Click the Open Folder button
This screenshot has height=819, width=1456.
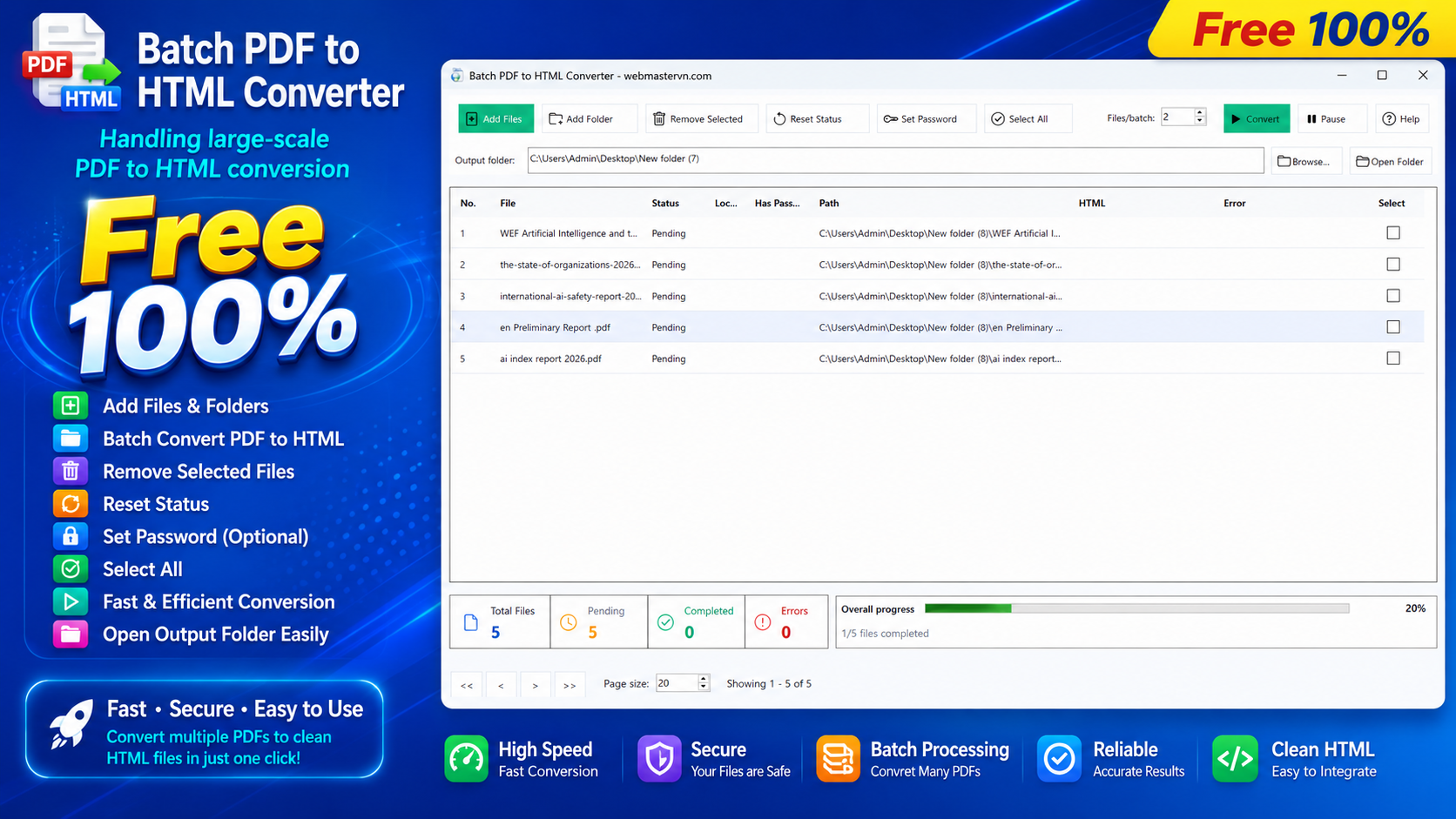[1390, 161]
